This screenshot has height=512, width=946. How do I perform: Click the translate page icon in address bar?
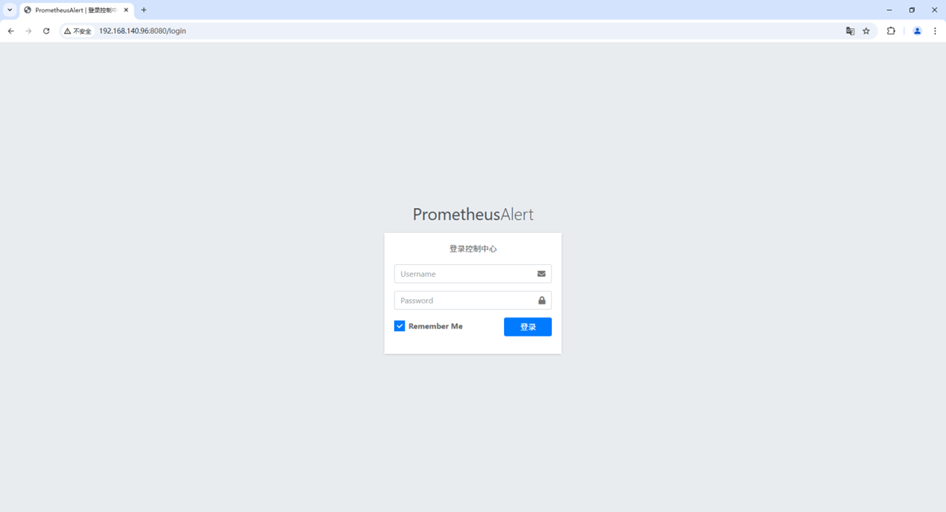(x=850, y=31)
